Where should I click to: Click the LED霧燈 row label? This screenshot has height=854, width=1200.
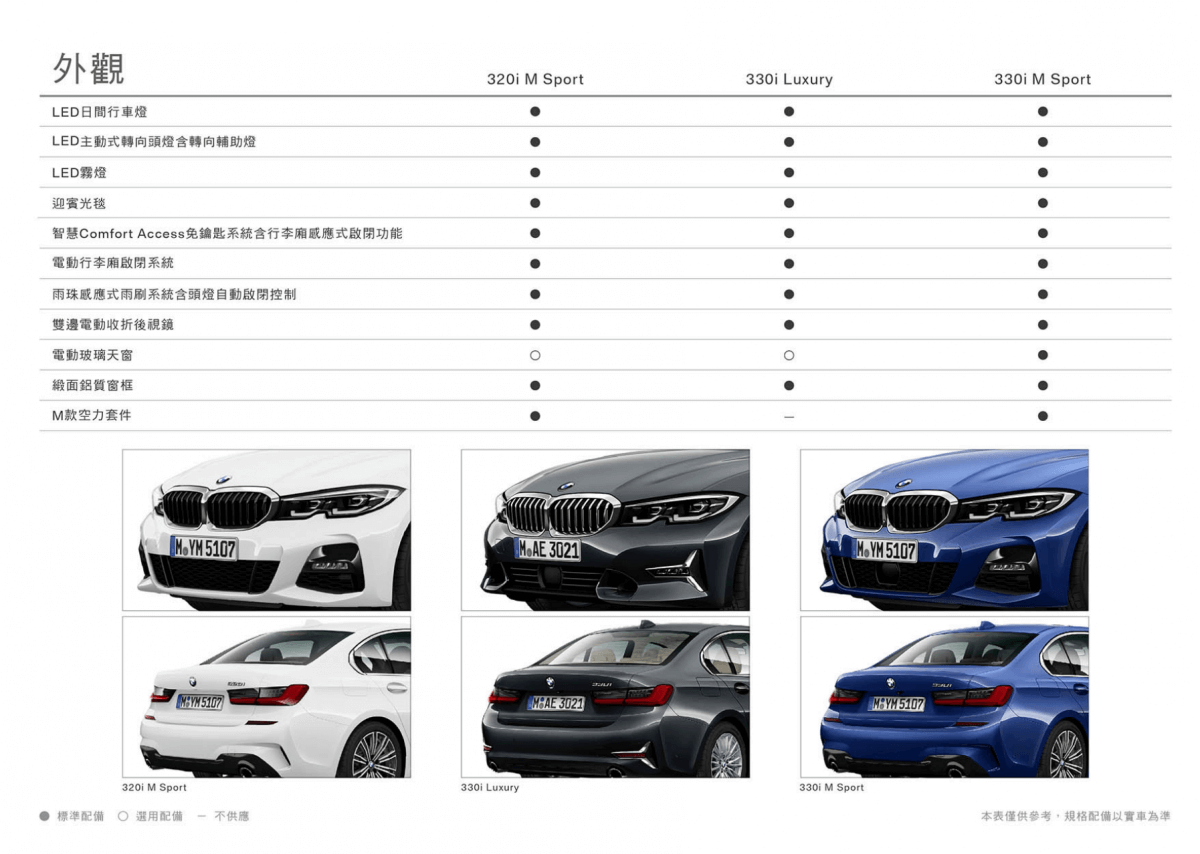pyautogui.click(x=80, y=173)
